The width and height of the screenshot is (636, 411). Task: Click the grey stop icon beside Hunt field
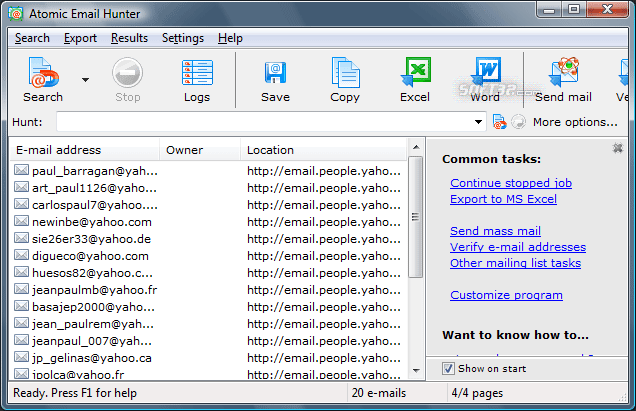point(518,122)
